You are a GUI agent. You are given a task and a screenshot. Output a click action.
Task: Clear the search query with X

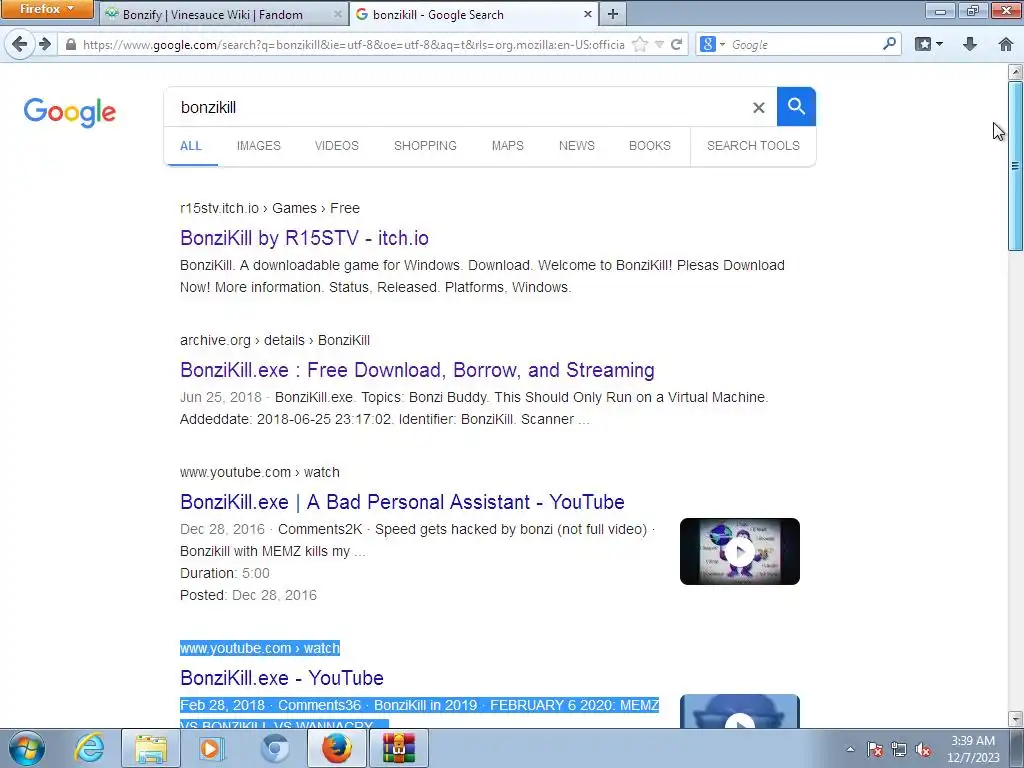pos(758,107)
